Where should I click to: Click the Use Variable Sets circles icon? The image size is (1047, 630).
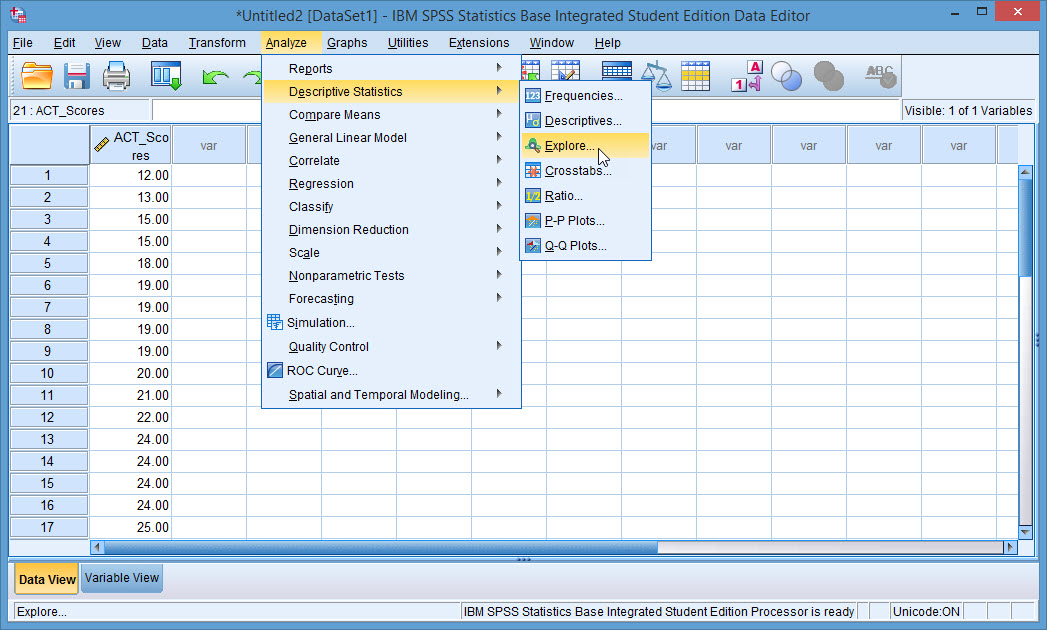tap(787, 76)
